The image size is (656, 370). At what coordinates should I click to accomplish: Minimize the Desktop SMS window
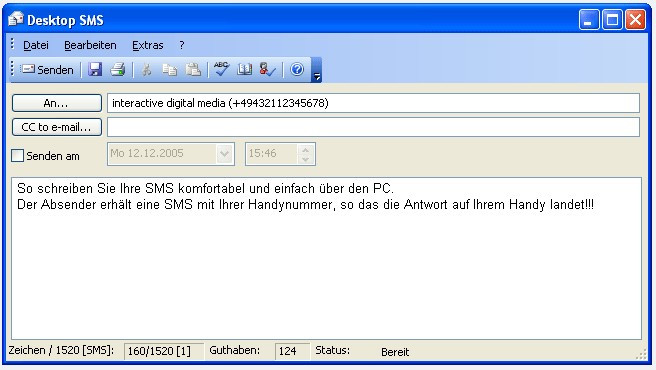click(x=589, y=20)
